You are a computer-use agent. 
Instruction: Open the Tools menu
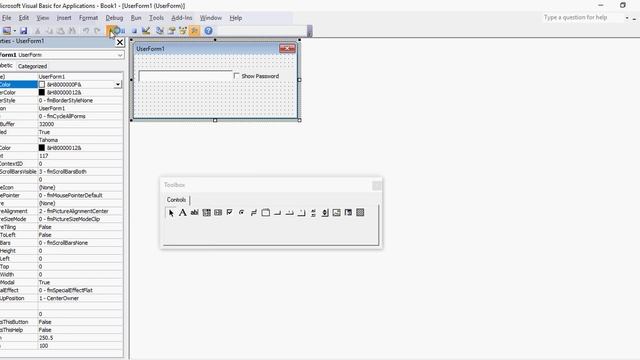tap(156, 18)
